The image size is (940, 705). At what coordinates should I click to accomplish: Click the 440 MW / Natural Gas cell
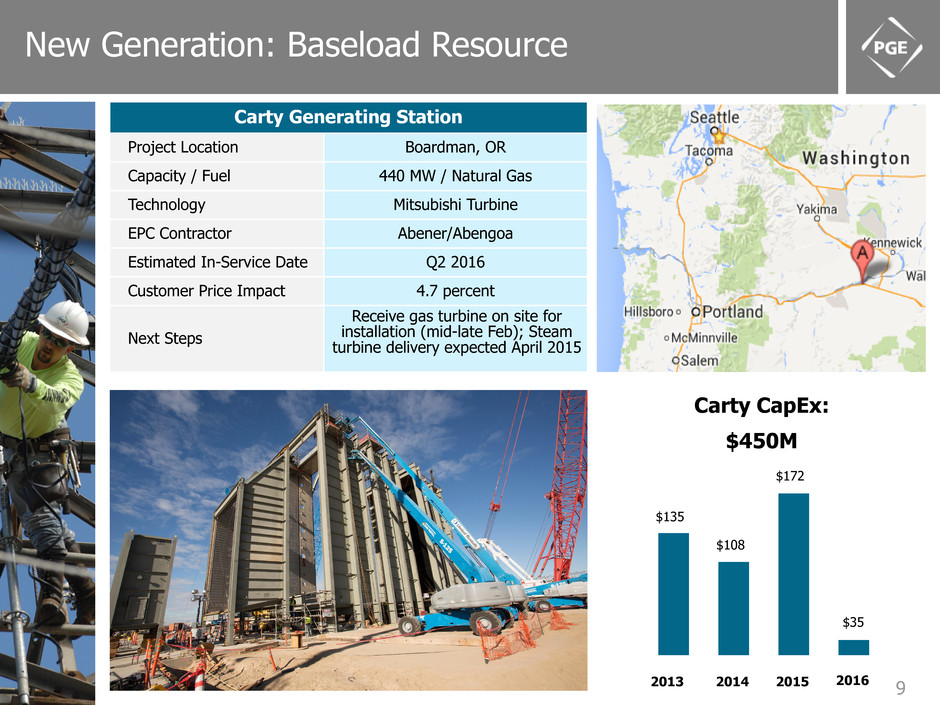(455, 176)
